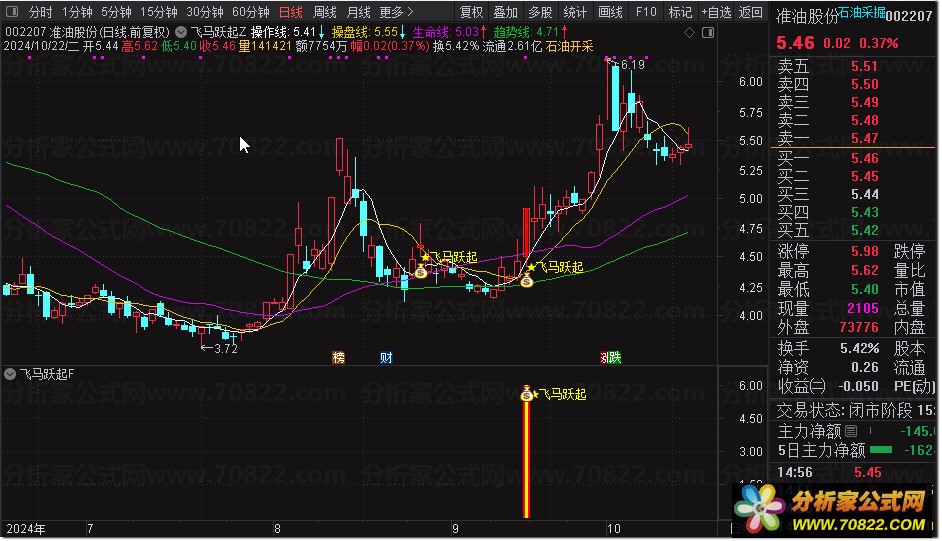Screen dimensions: 942x541
Task: Click the 榜 marker icon
Action: [x=339, y=358]
